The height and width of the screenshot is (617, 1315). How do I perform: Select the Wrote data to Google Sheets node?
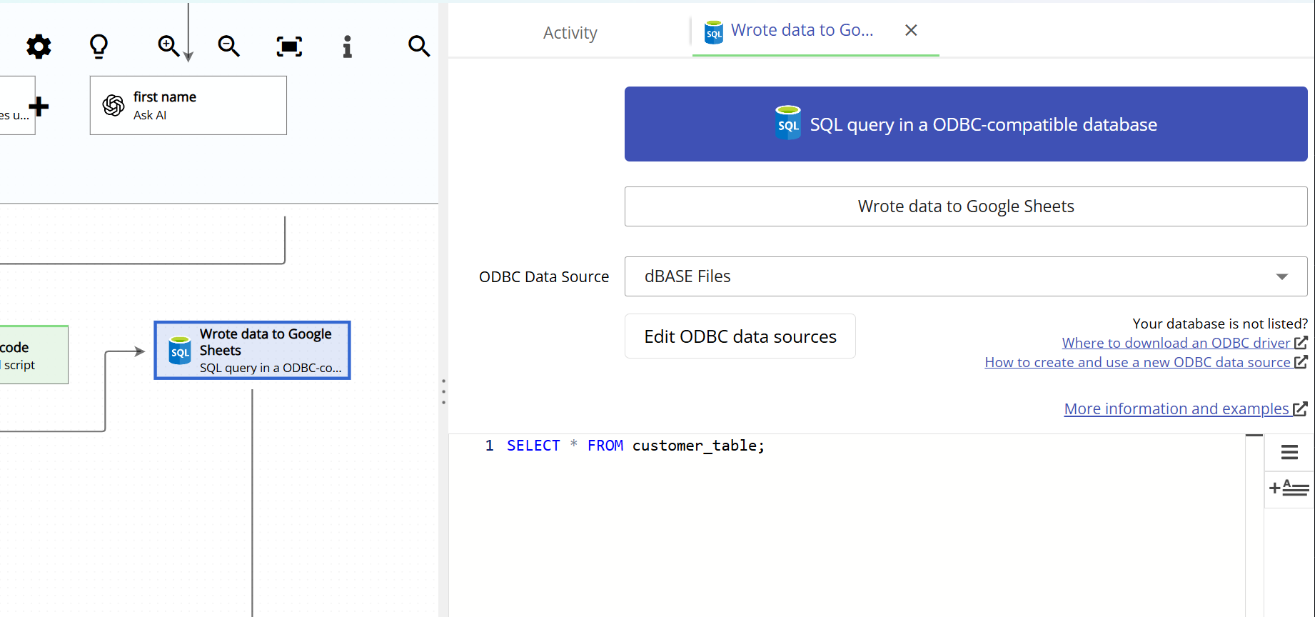coord(252,350)
